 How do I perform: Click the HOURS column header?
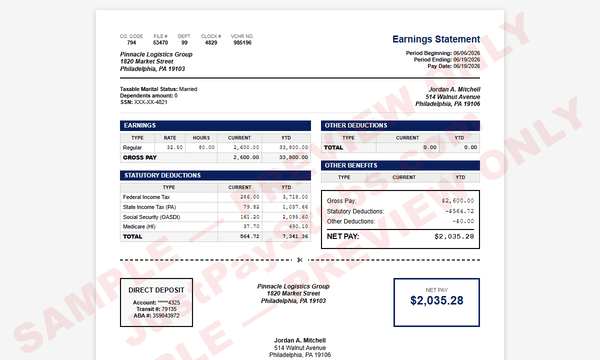click(x=201, y=138)
